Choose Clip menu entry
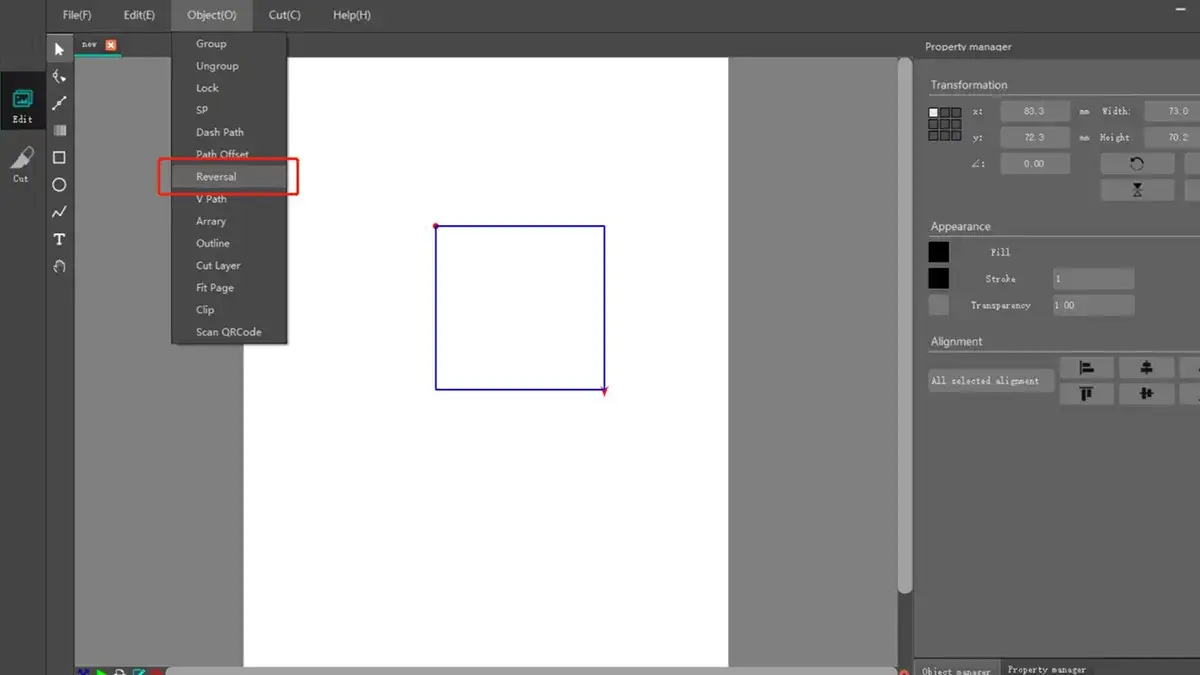1200x675 pixels. pos(229,310)
